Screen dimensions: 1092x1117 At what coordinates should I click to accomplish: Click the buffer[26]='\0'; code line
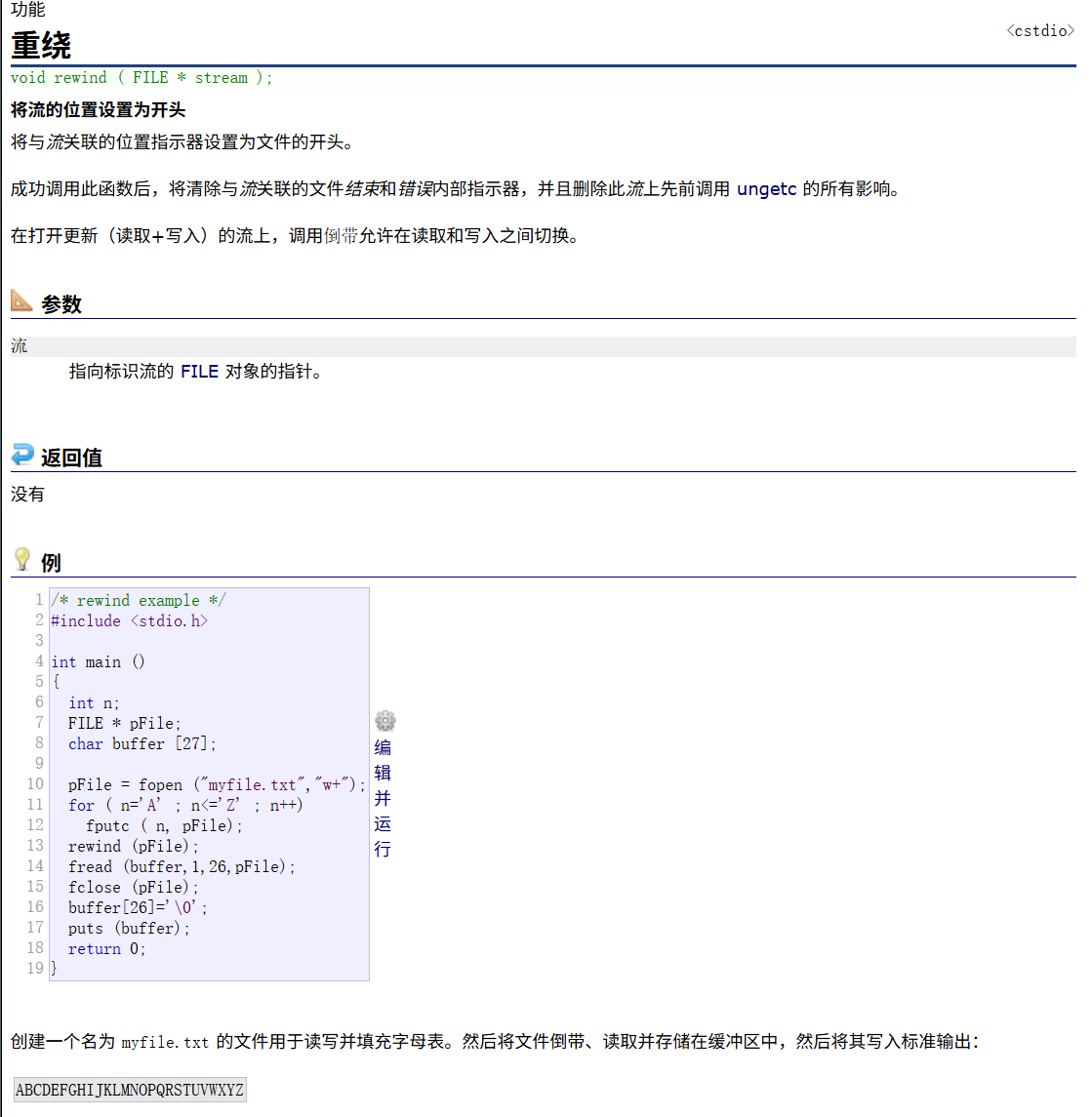138,907
